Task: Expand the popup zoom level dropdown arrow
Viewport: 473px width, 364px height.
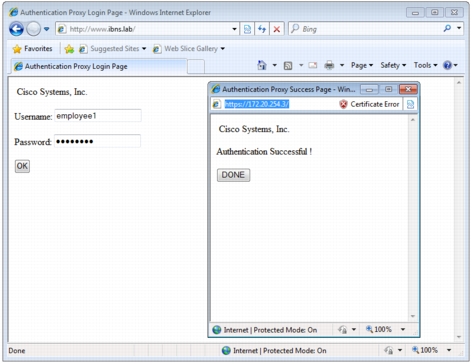Action: tap(403, 329)
